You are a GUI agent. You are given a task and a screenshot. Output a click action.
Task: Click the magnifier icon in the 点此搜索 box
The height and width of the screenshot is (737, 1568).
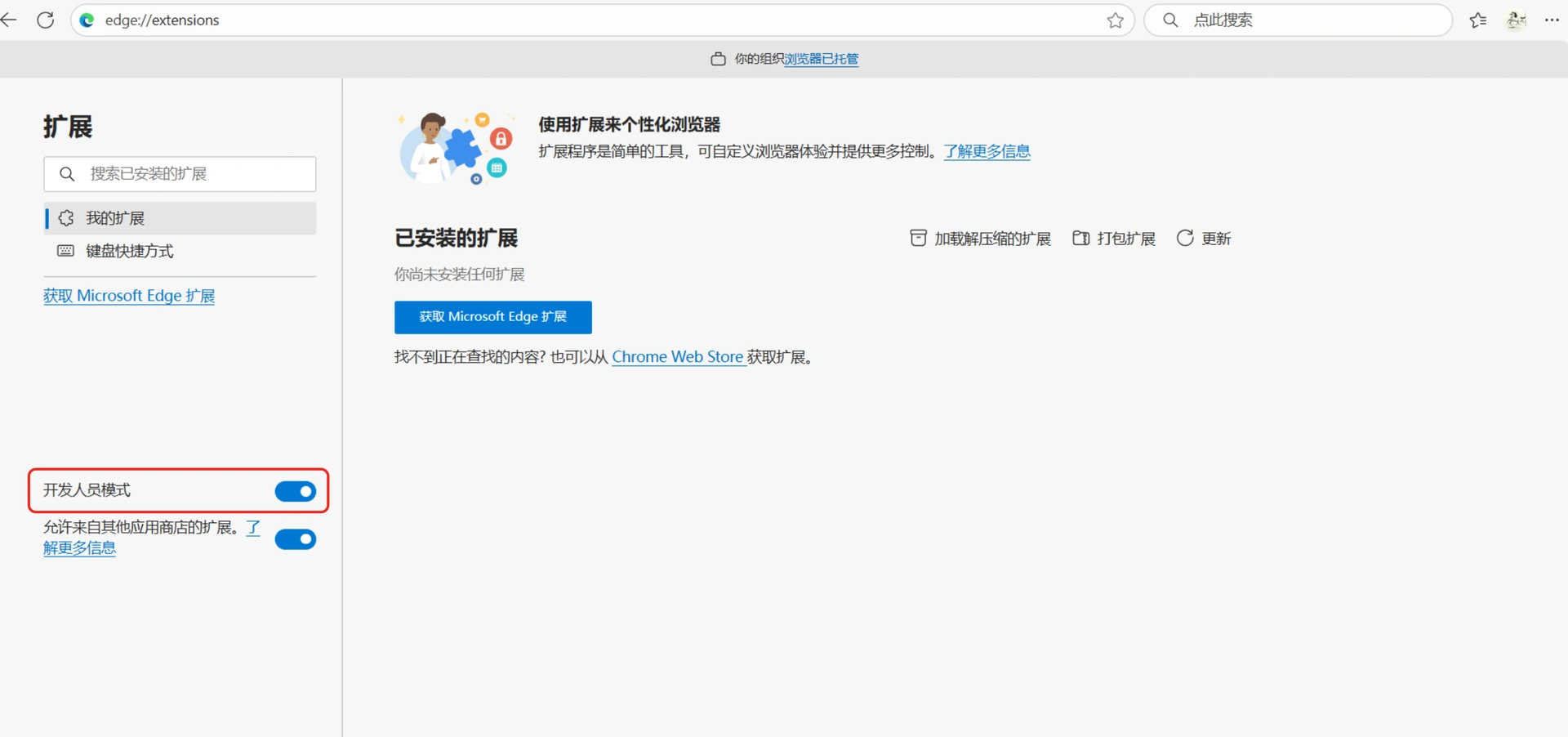tap(1170, 20)
